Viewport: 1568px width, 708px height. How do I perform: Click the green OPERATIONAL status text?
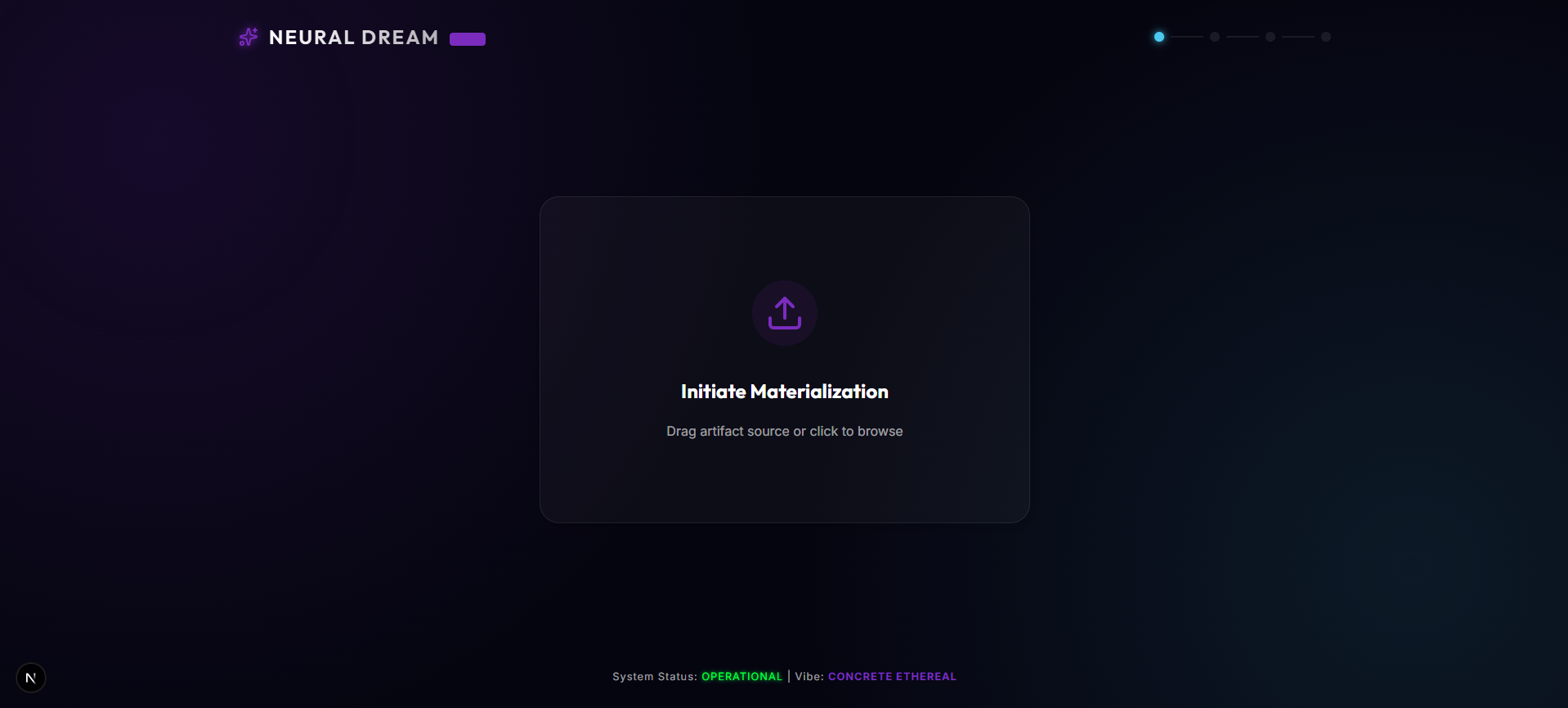click(741, 676)
